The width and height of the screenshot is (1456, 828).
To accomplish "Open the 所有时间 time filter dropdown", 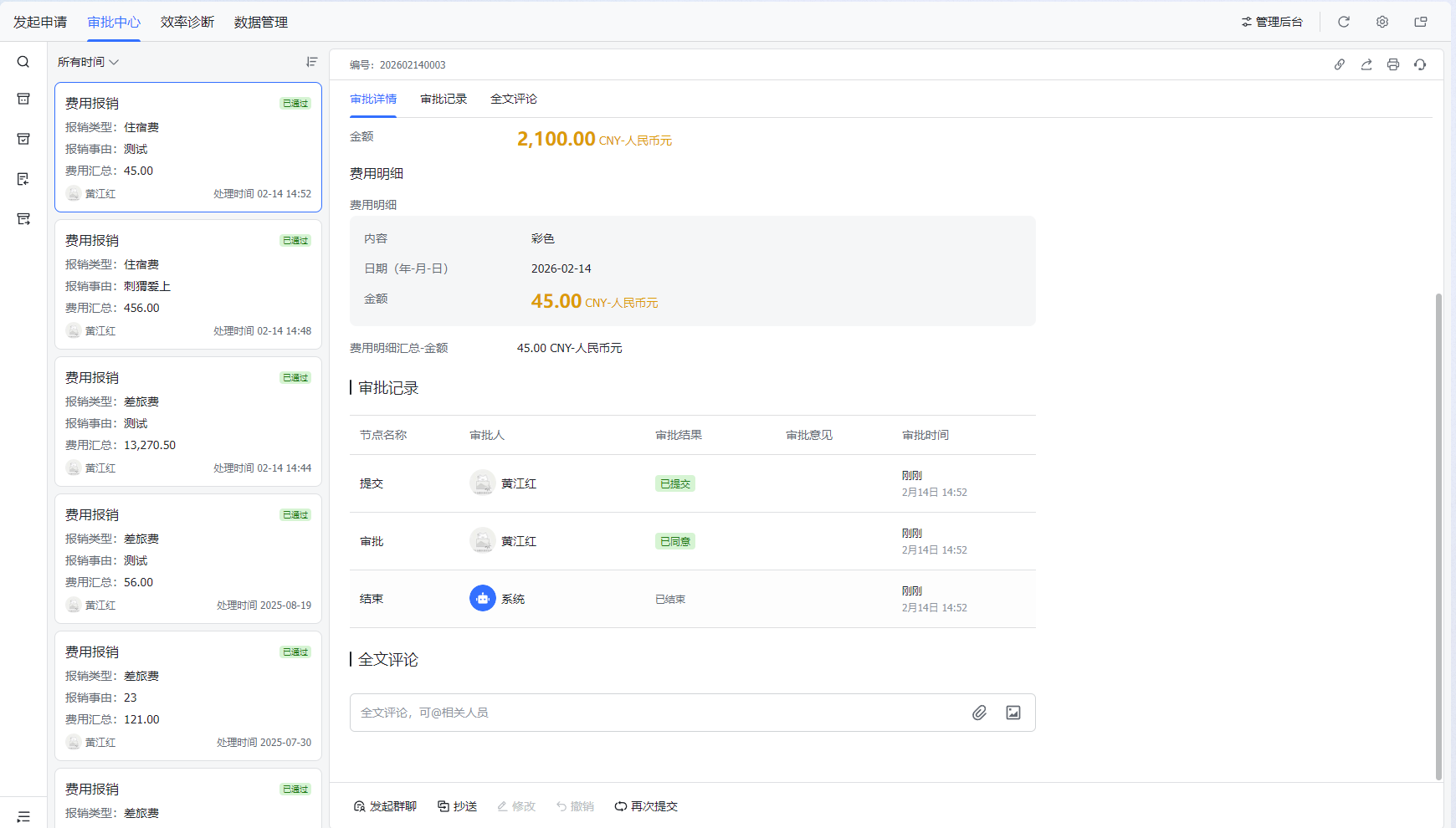I will click(x=88, y=62).
